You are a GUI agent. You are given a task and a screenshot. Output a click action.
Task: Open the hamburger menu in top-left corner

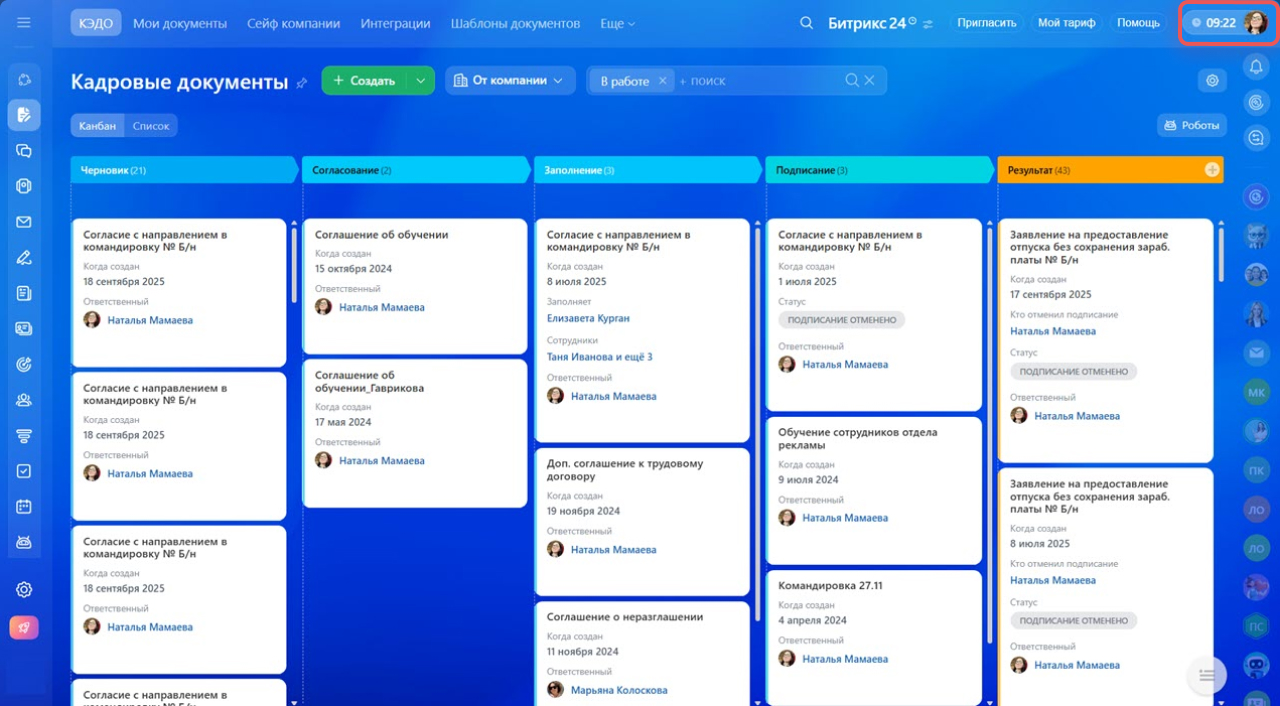[24, 22]
